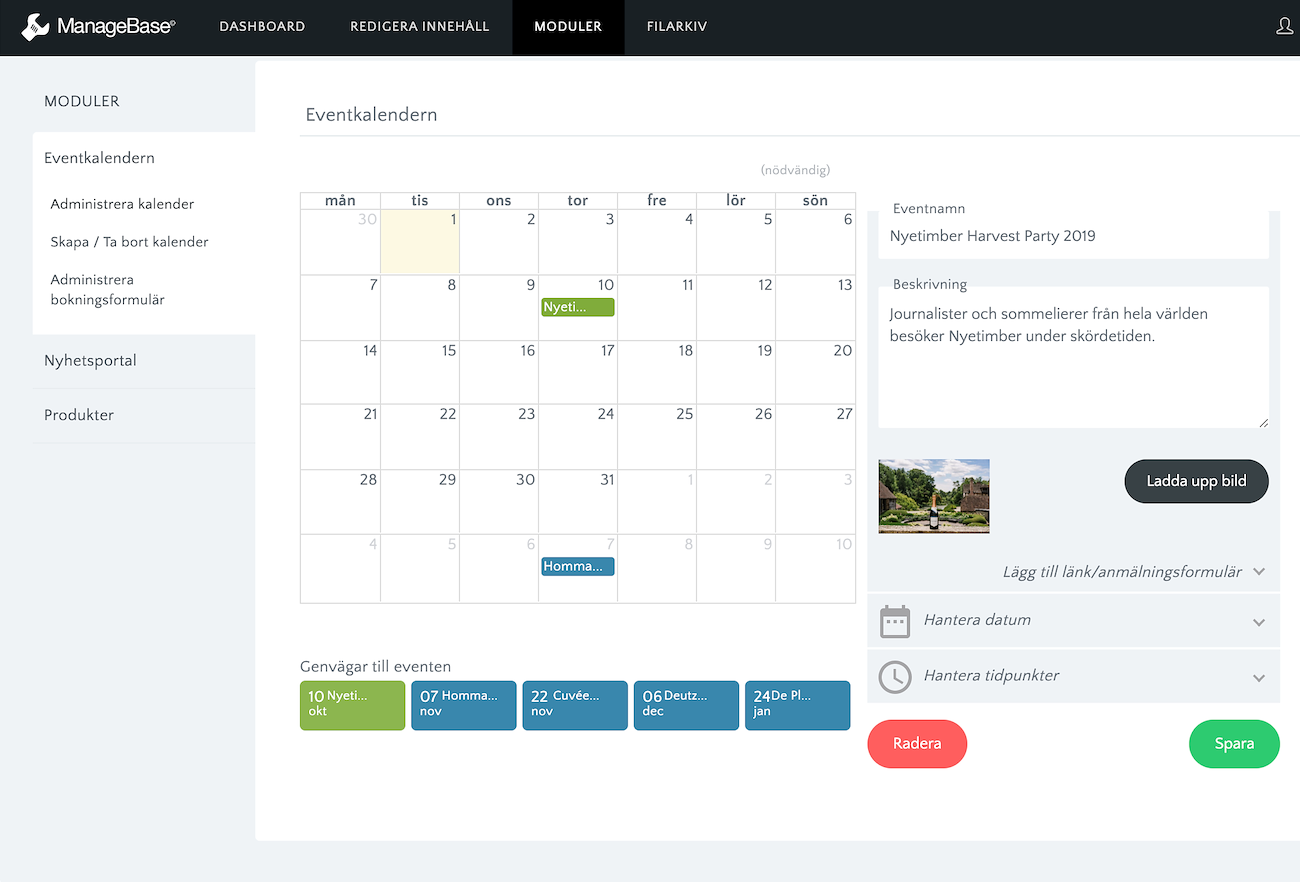Select the Nyetimber event thumbnail image
The width and height of the screenshot is (1300, 882).
(x=934, y=496)
